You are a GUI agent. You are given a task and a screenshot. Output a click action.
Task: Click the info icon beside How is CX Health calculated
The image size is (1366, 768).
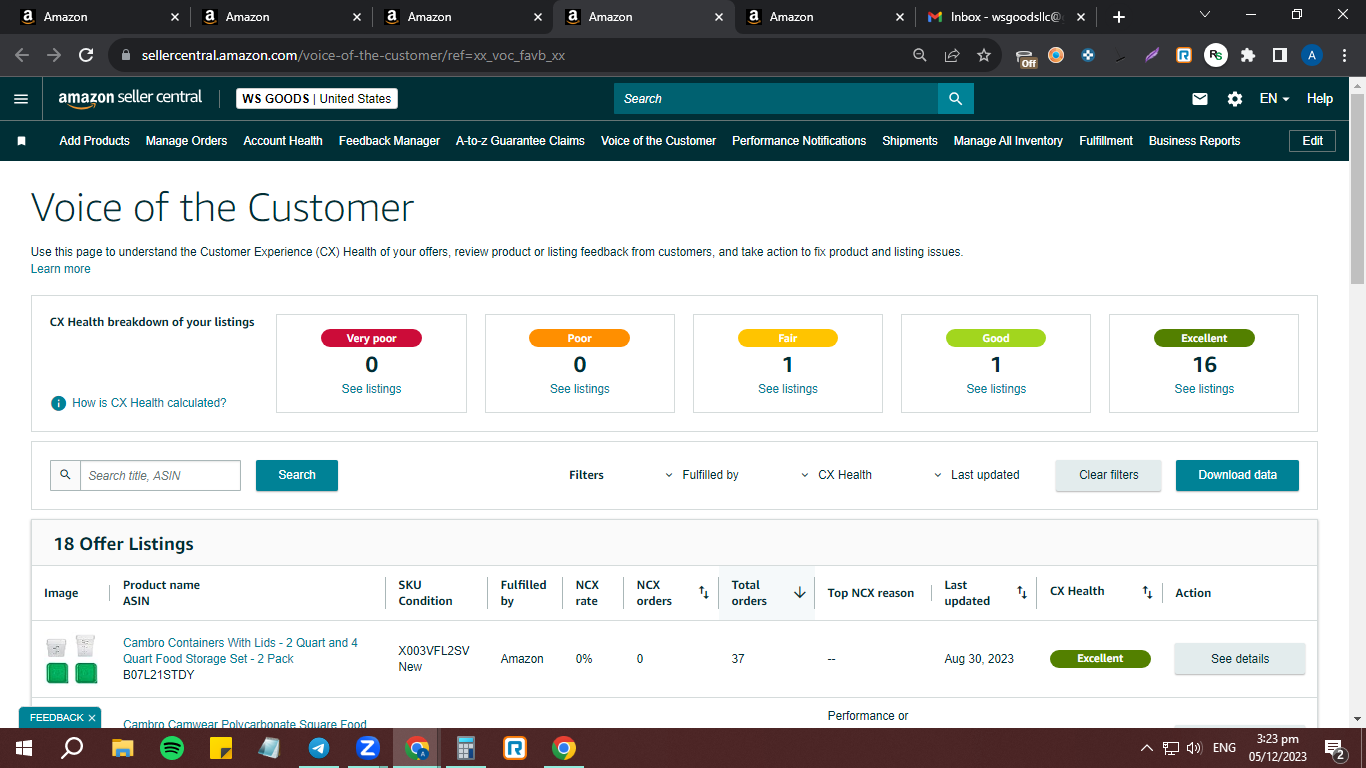[58, 403]
